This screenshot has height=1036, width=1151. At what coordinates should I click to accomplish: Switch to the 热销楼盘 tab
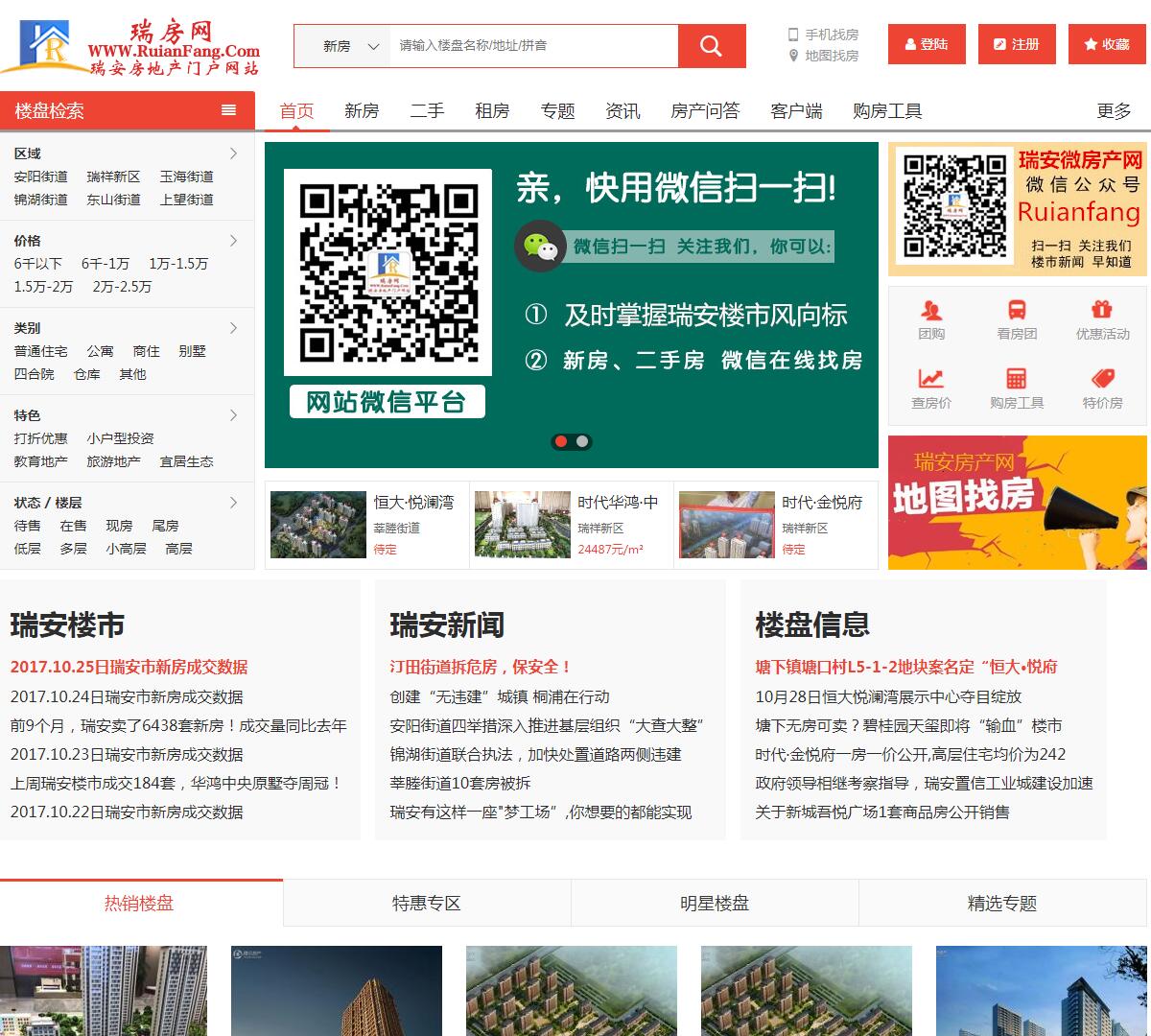(139, 903)
